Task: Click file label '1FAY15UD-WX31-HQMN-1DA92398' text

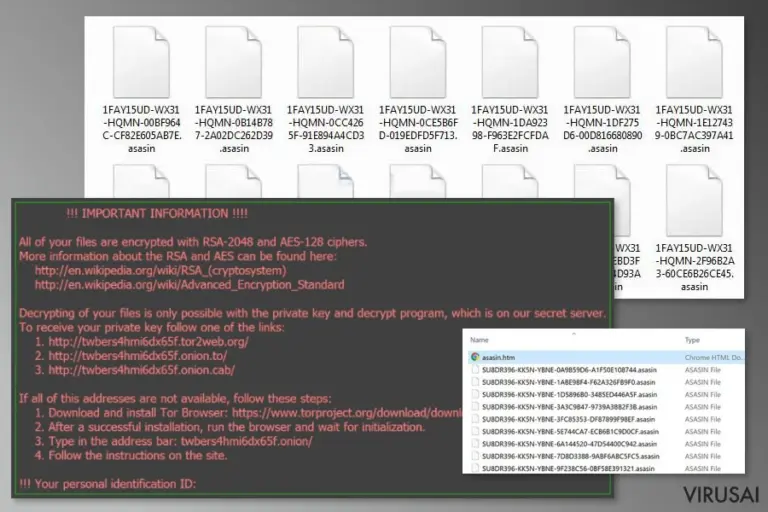Action: (510, 129)
